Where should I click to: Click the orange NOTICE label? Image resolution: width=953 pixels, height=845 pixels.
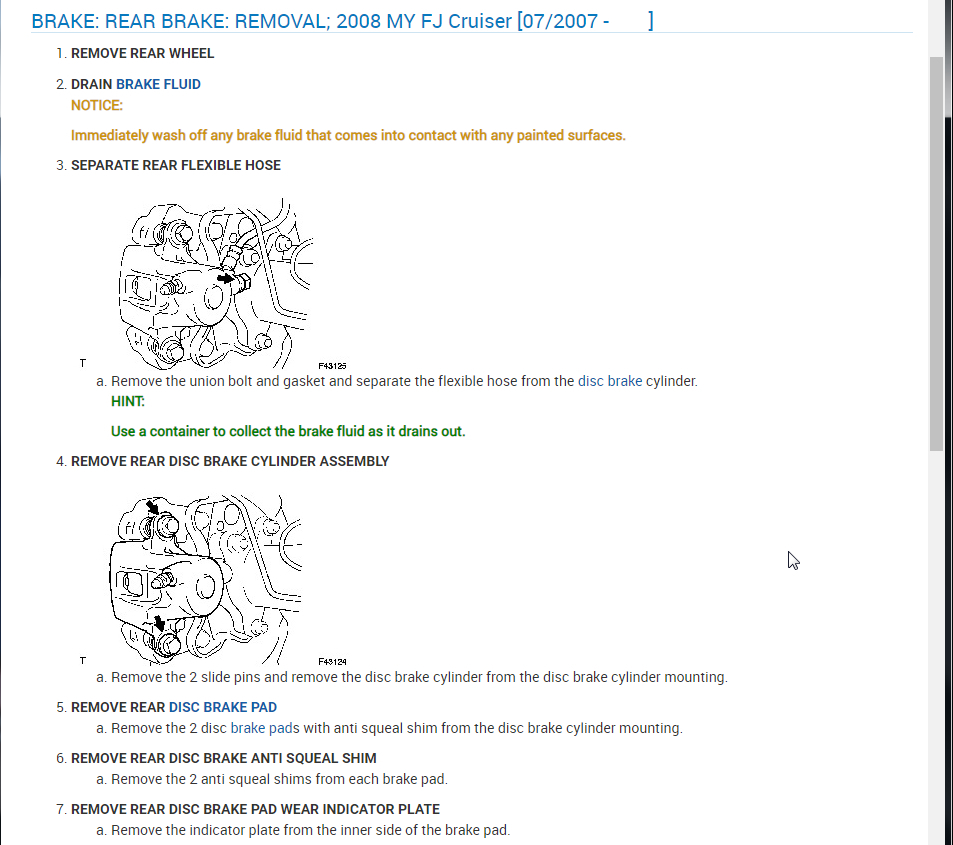pos(97,105)
